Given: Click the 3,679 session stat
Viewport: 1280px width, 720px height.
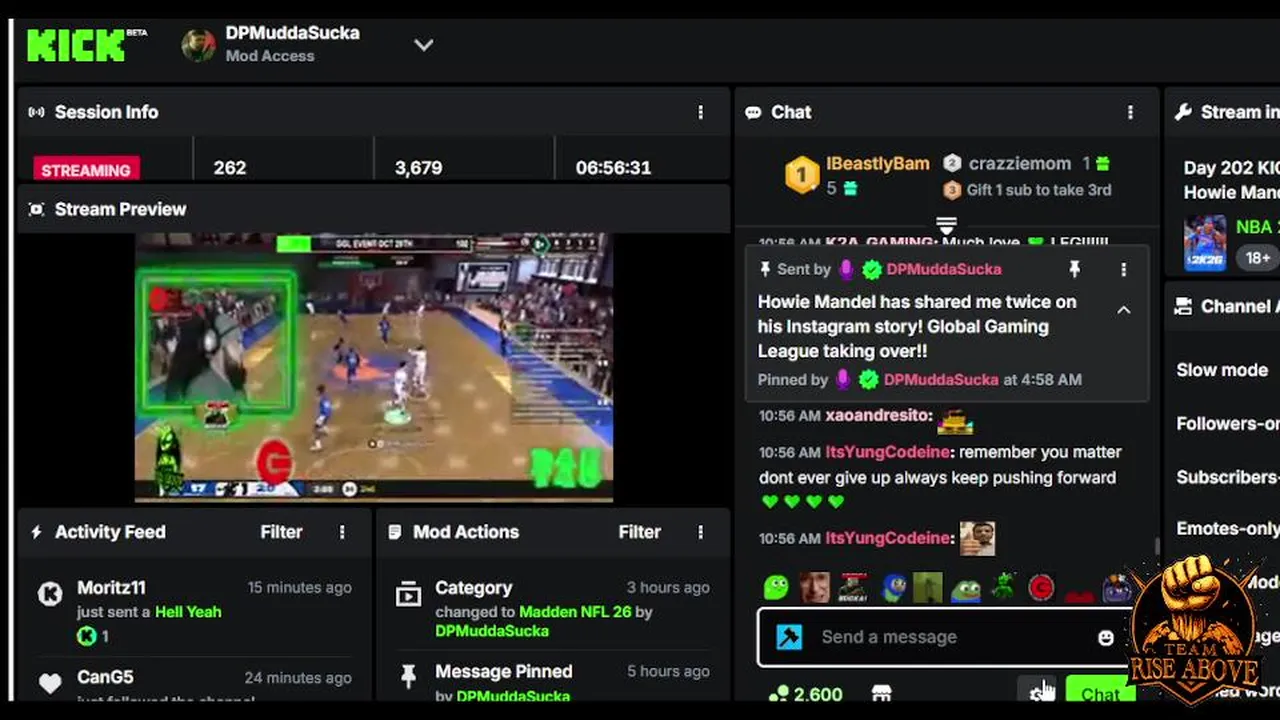Looking at the screenshot, I should click(x=418, y=168).
